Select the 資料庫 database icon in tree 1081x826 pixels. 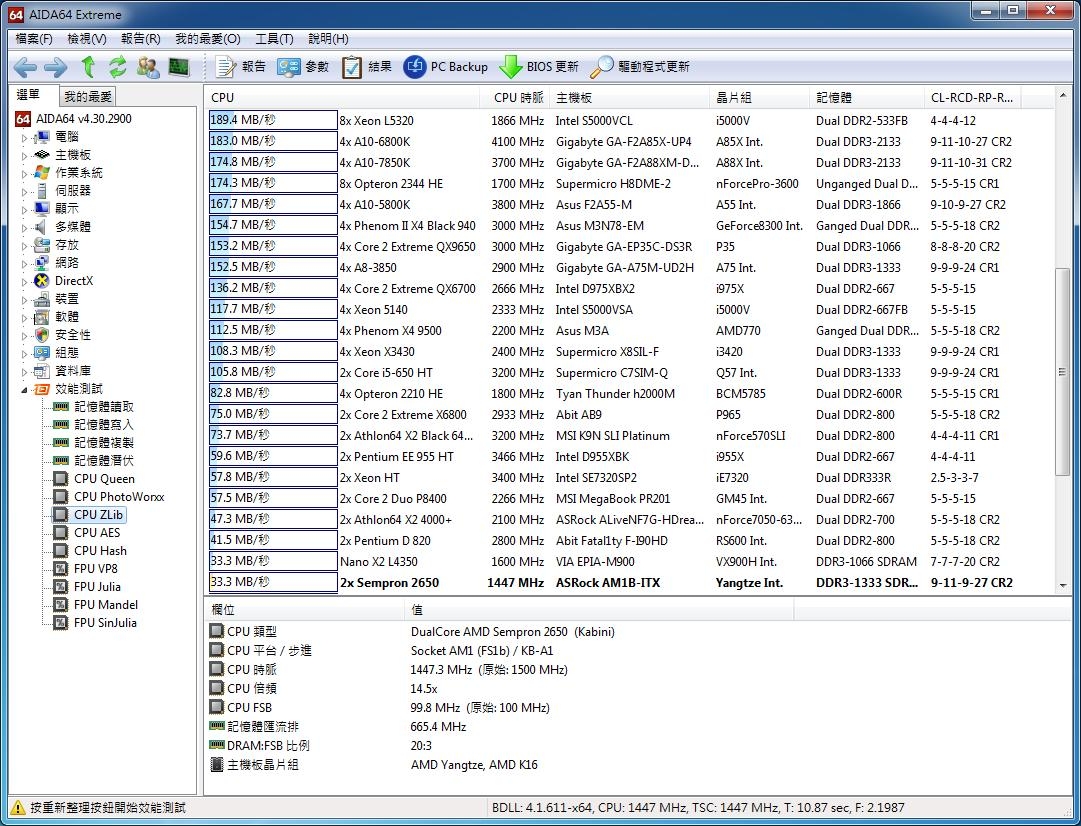[x=42, y=371]
